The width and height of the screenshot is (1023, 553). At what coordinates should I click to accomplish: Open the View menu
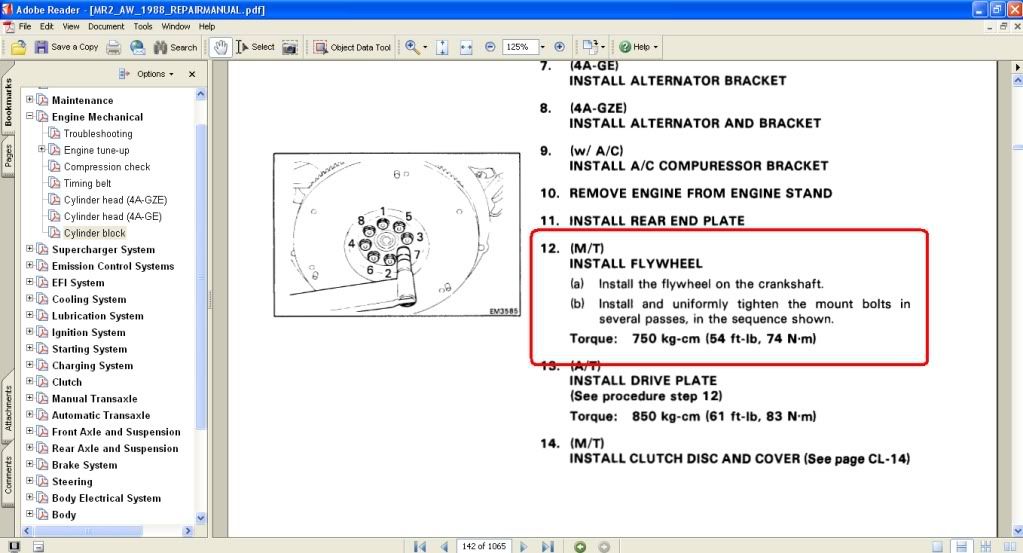click(70, 27)
